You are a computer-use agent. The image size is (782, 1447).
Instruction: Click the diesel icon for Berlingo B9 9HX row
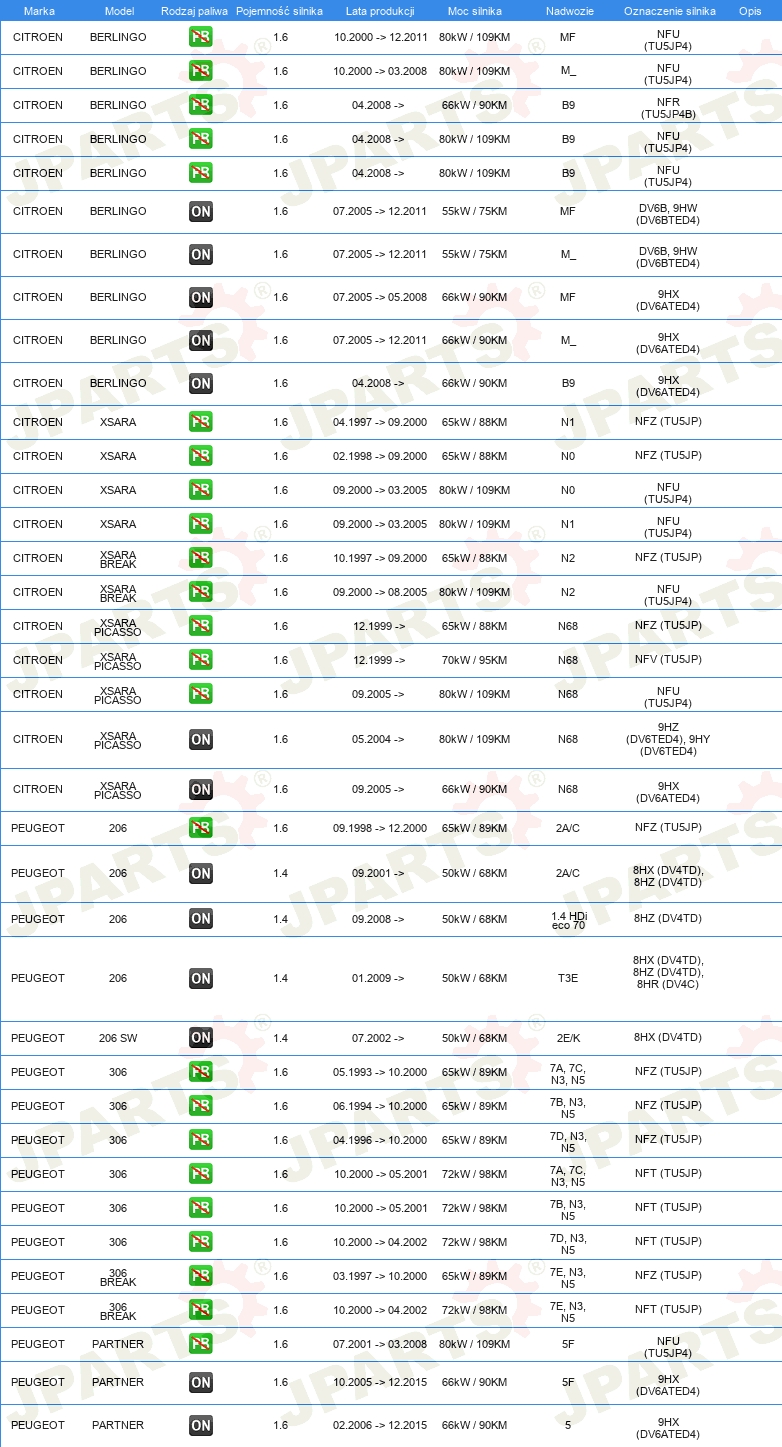(x=201, y=383)
